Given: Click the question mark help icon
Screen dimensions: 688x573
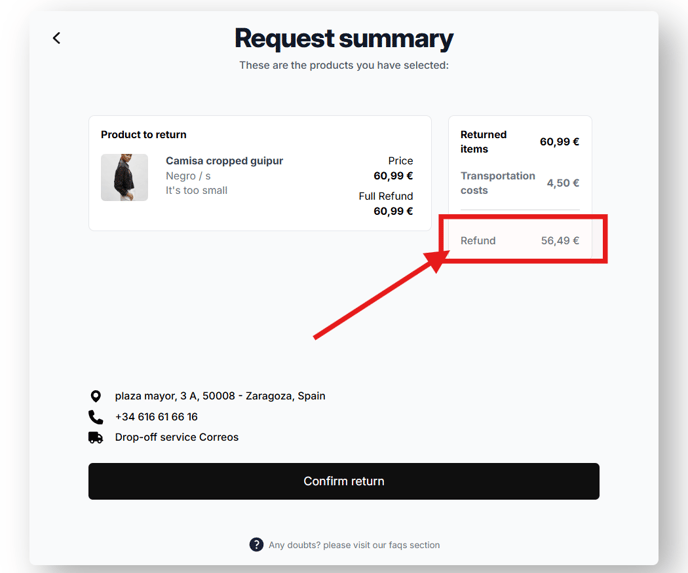Looking at the screenshot, I should (x=256, y=544).
